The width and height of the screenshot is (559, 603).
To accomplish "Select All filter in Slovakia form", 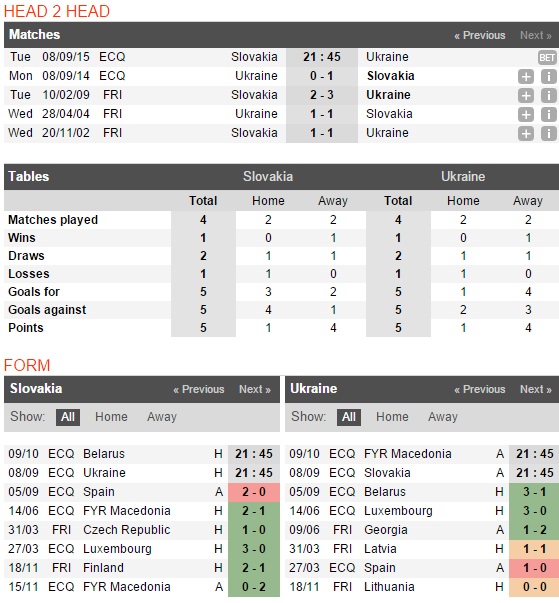I will pyautogui.click(x=68, y=417).
